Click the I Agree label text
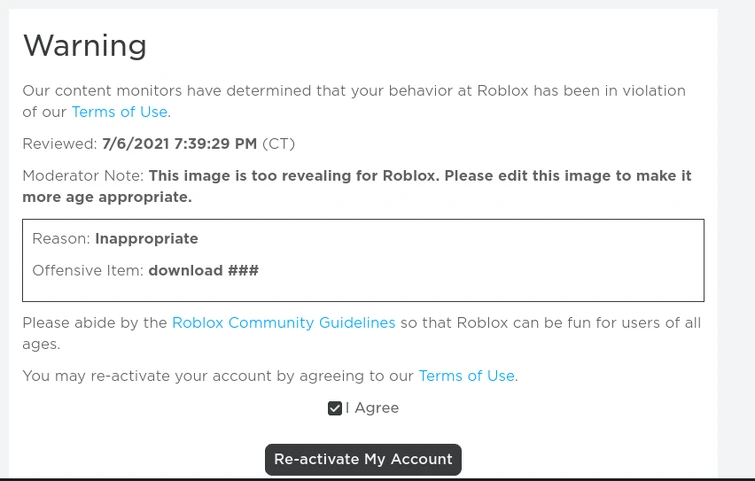Image resolution: width=755 pixels, height=481 pixels. [x=372, y=408]
